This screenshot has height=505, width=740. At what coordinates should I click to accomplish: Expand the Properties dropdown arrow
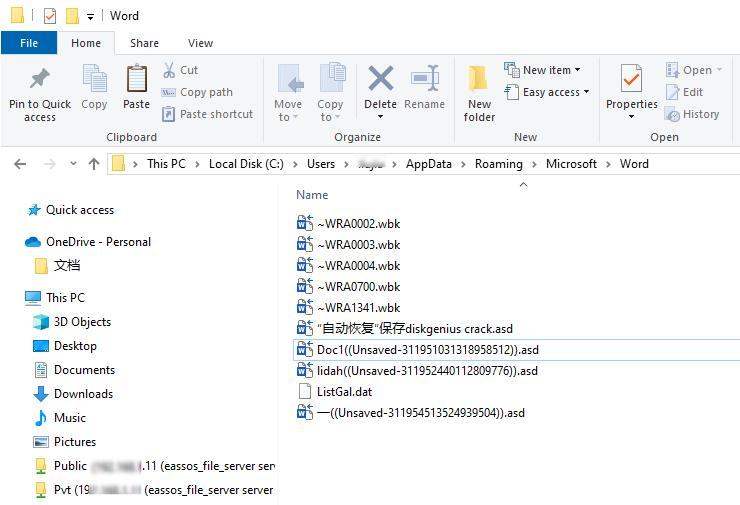click(x=631, y=117)
